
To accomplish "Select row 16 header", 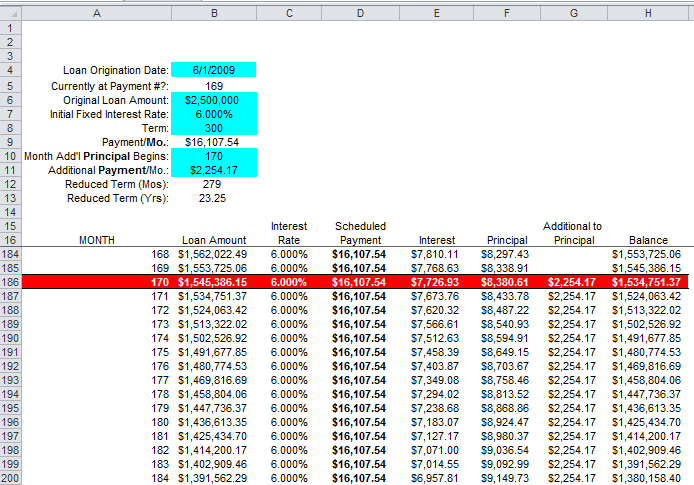I will (x=11, y=240).
